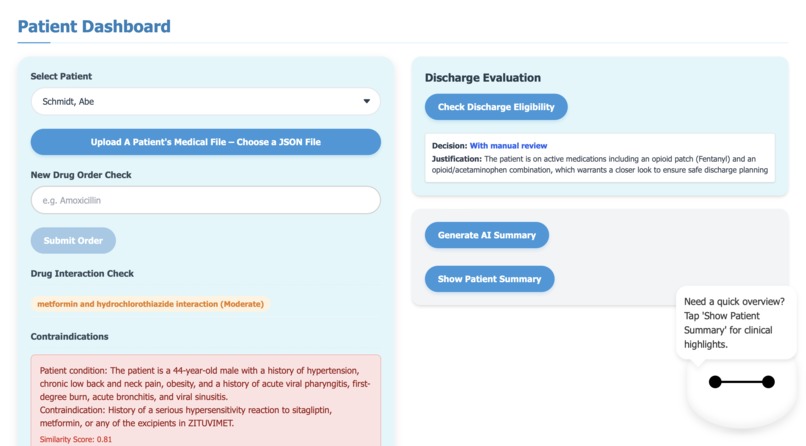Click the discharge Justification paragraph
The width and height of the screenshot is (806, 446).
point(600,164)
